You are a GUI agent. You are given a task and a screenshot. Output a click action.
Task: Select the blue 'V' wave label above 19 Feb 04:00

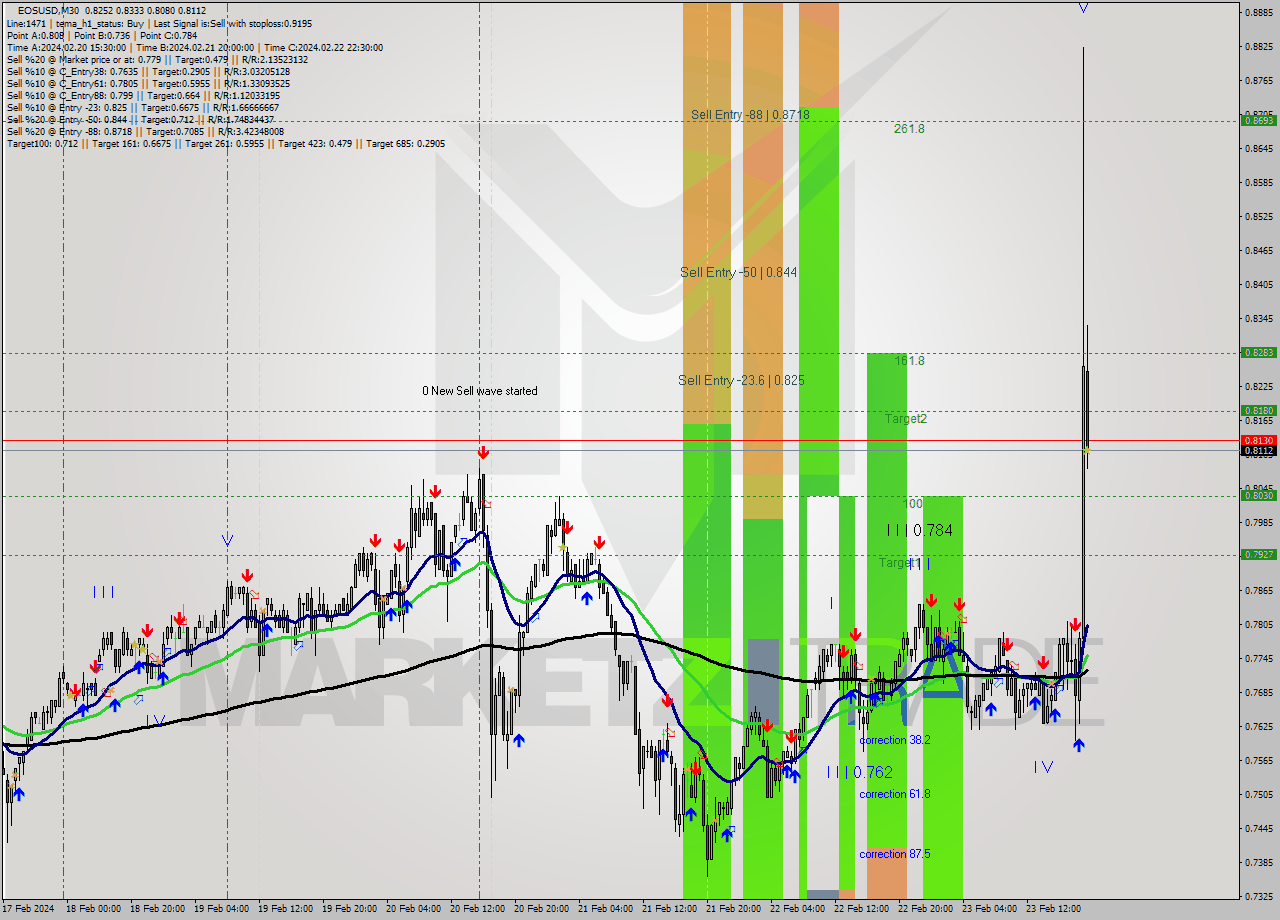click(227, 541)
